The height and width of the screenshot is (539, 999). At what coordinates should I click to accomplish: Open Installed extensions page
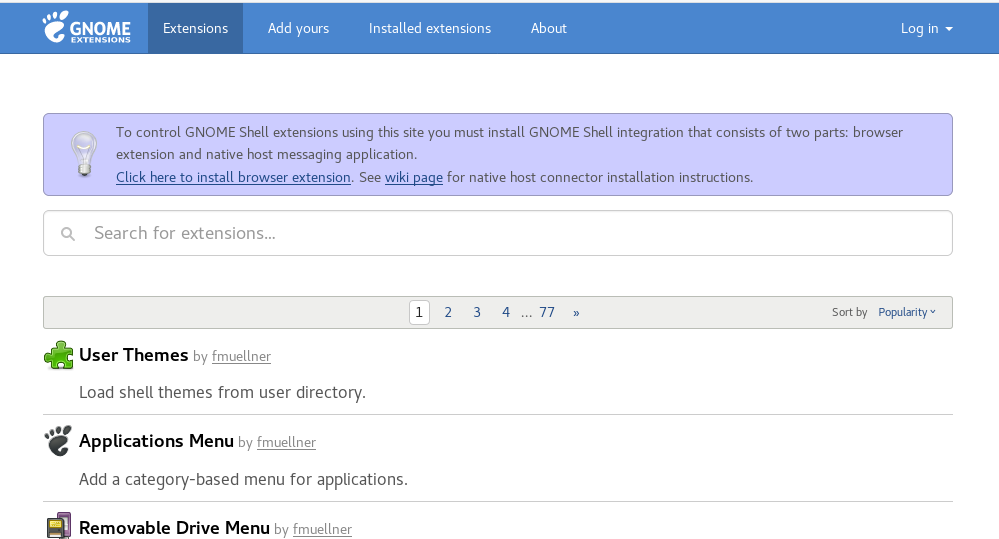(x=430, y=28)
